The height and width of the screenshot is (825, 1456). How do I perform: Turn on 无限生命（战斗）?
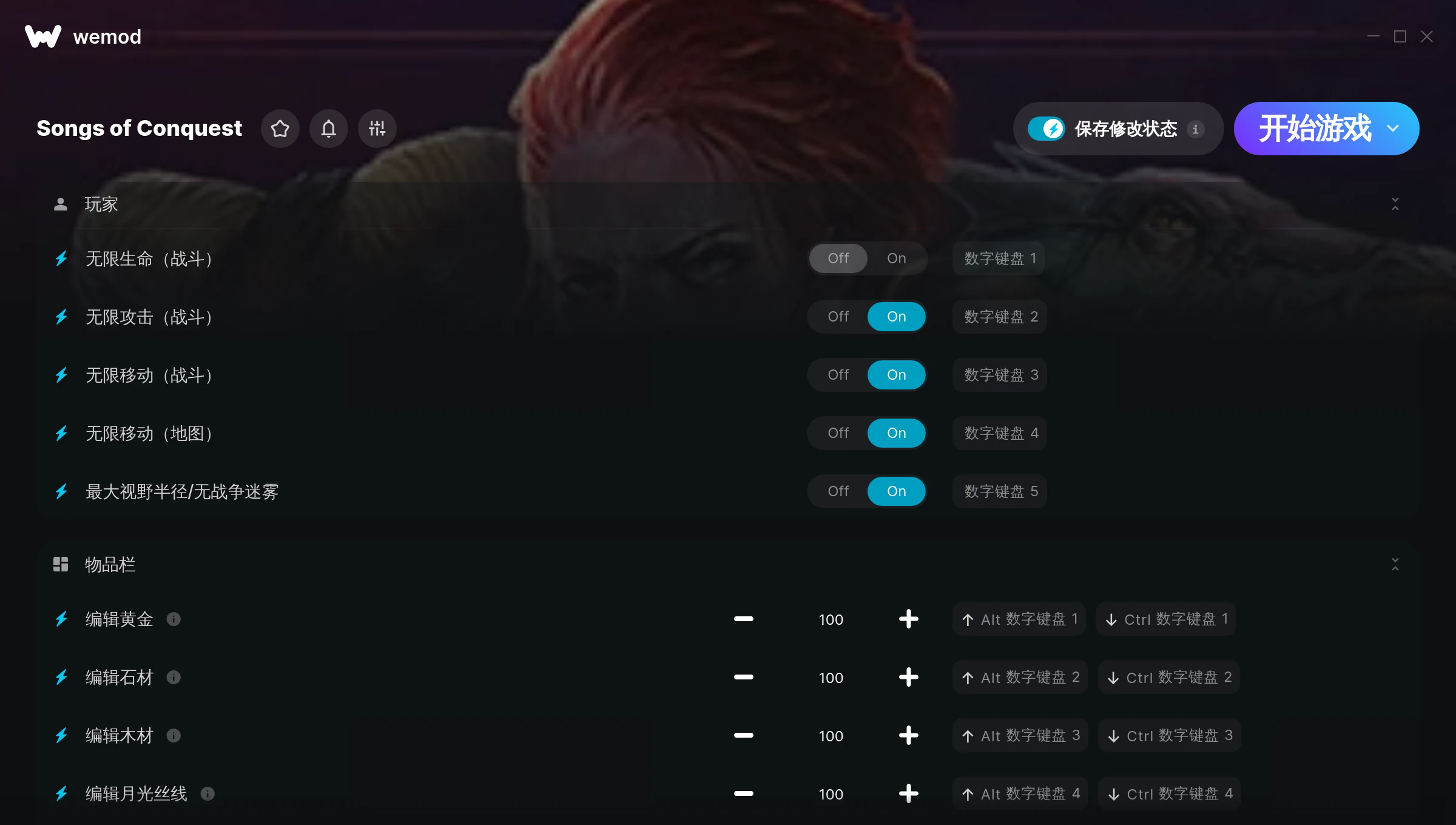(896, 258)
